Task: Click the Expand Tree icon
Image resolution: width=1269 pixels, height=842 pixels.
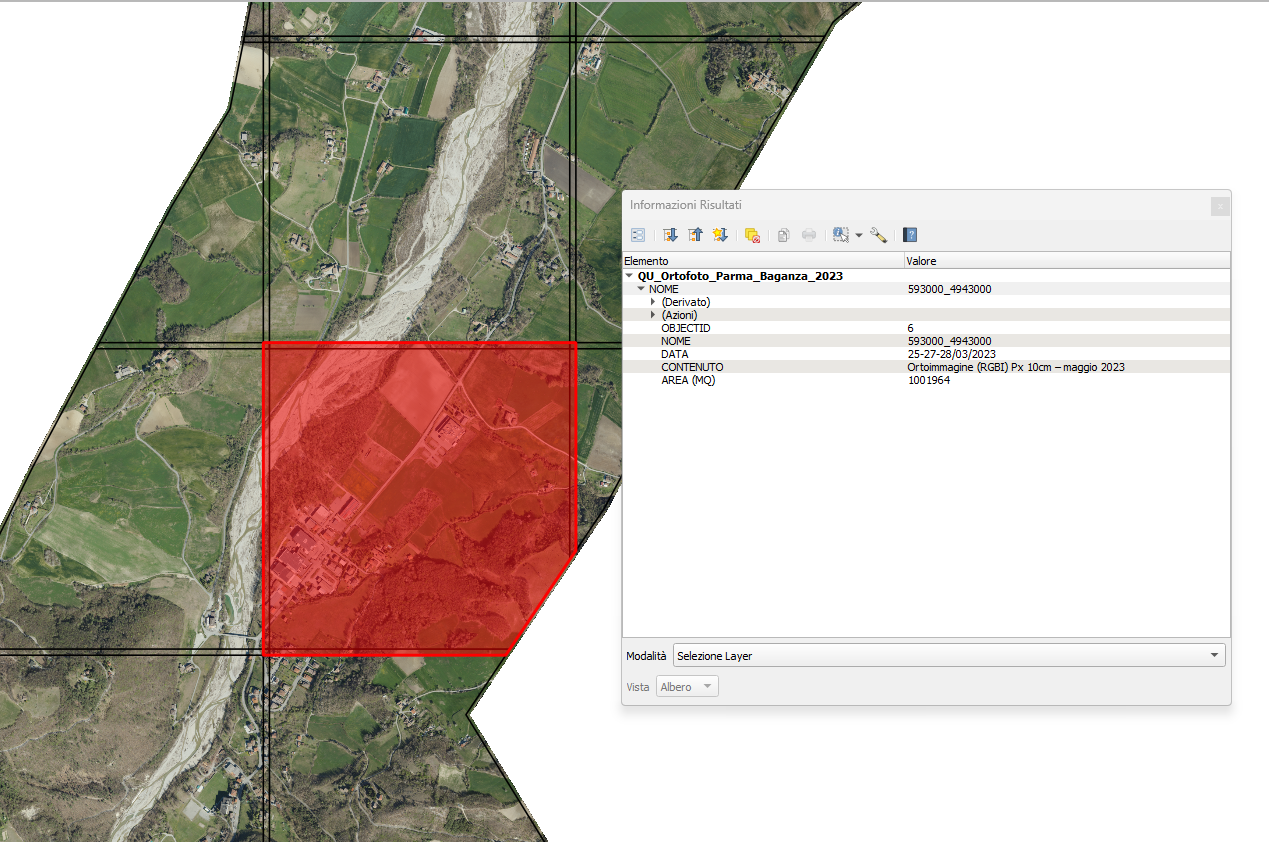Action: pos(670,235)
